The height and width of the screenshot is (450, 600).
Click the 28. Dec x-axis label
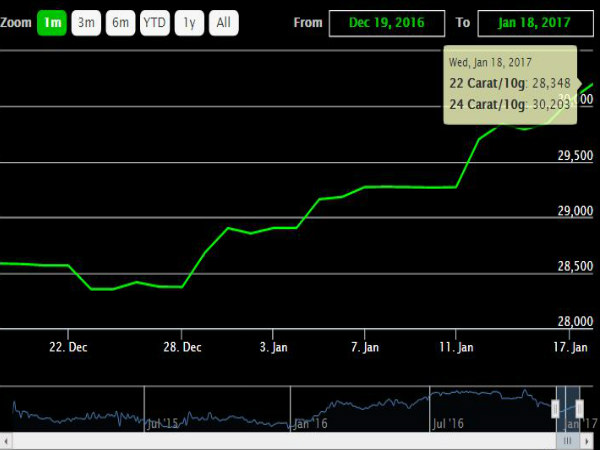(181, 347)
